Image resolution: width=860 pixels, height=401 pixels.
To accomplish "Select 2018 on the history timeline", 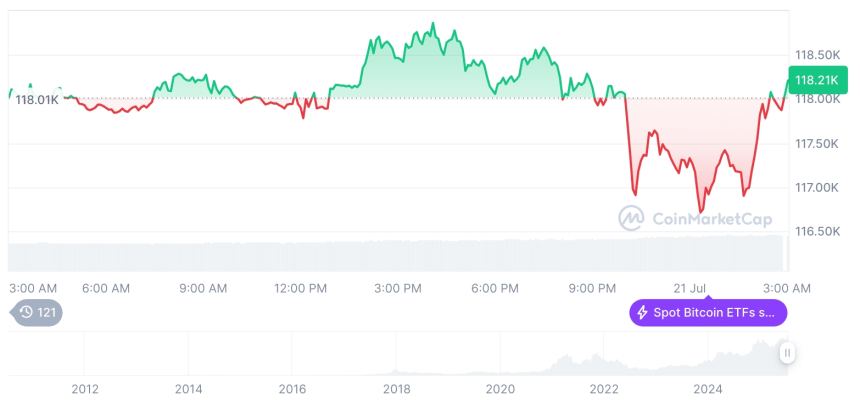I will [397, 388].
